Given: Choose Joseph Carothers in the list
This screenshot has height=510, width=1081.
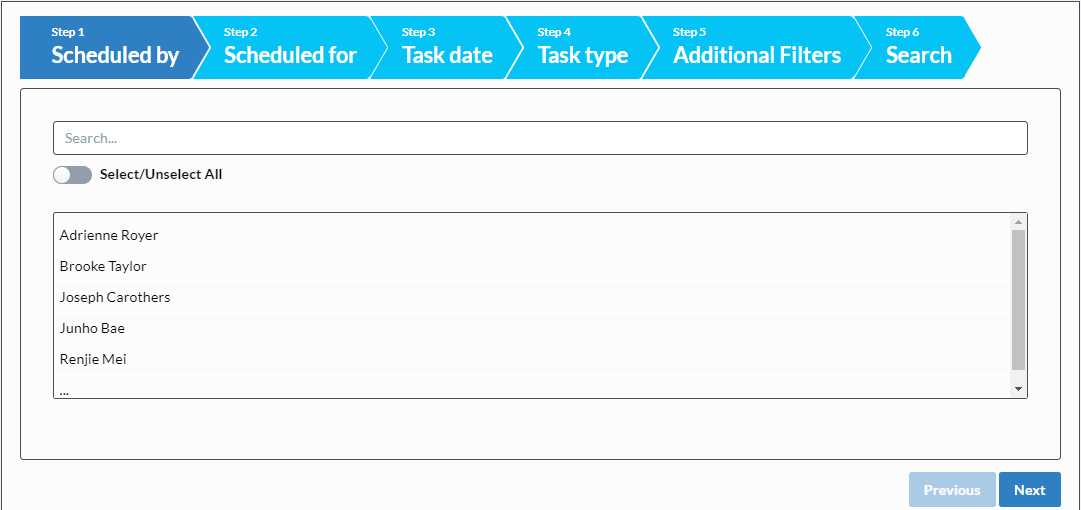Looking at the screenshot, I should pyautogui.click(x=531, y=297).
